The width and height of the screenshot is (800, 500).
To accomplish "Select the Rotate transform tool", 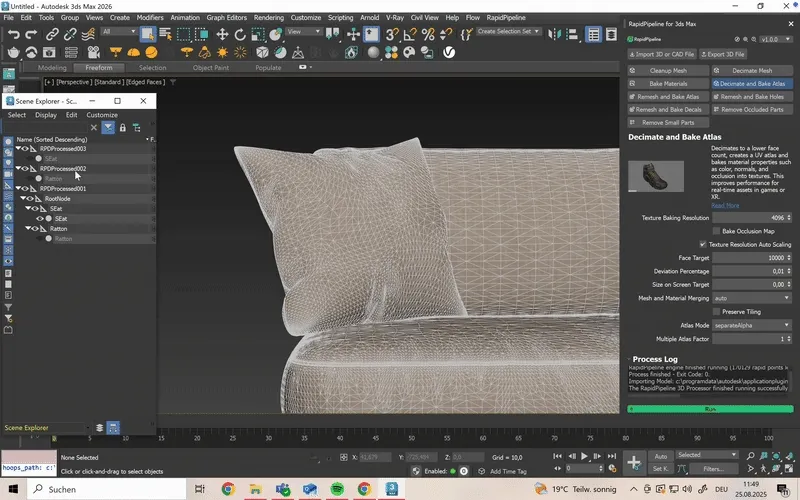I will pos(241,34).
